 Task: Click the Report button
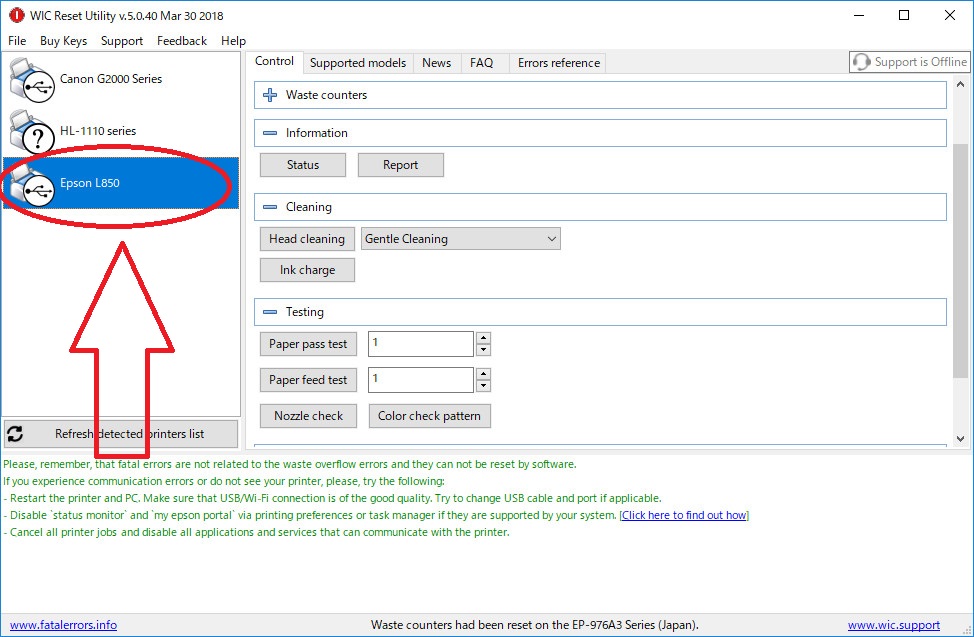click(401, 165)
